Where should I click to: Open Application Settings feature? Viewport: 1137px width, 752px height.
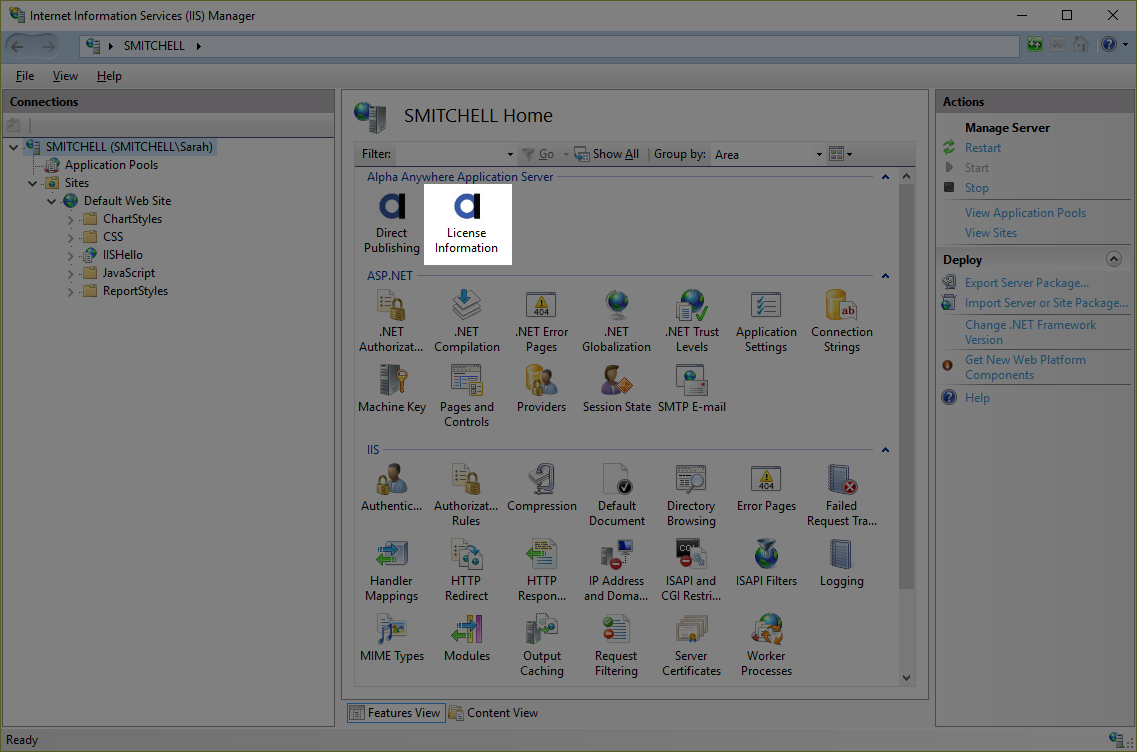pyautogui.click(x=766, y=321)
